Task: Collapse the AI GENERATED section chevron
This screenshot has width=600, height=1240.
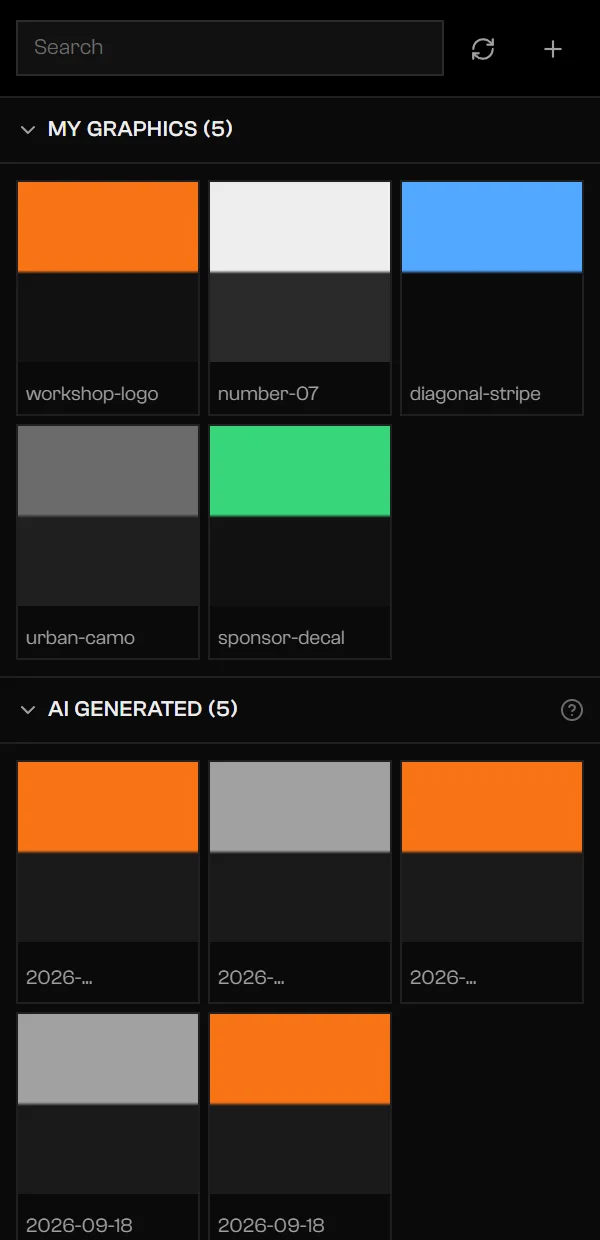Action: pyautogui.click(x=28, y=709)
